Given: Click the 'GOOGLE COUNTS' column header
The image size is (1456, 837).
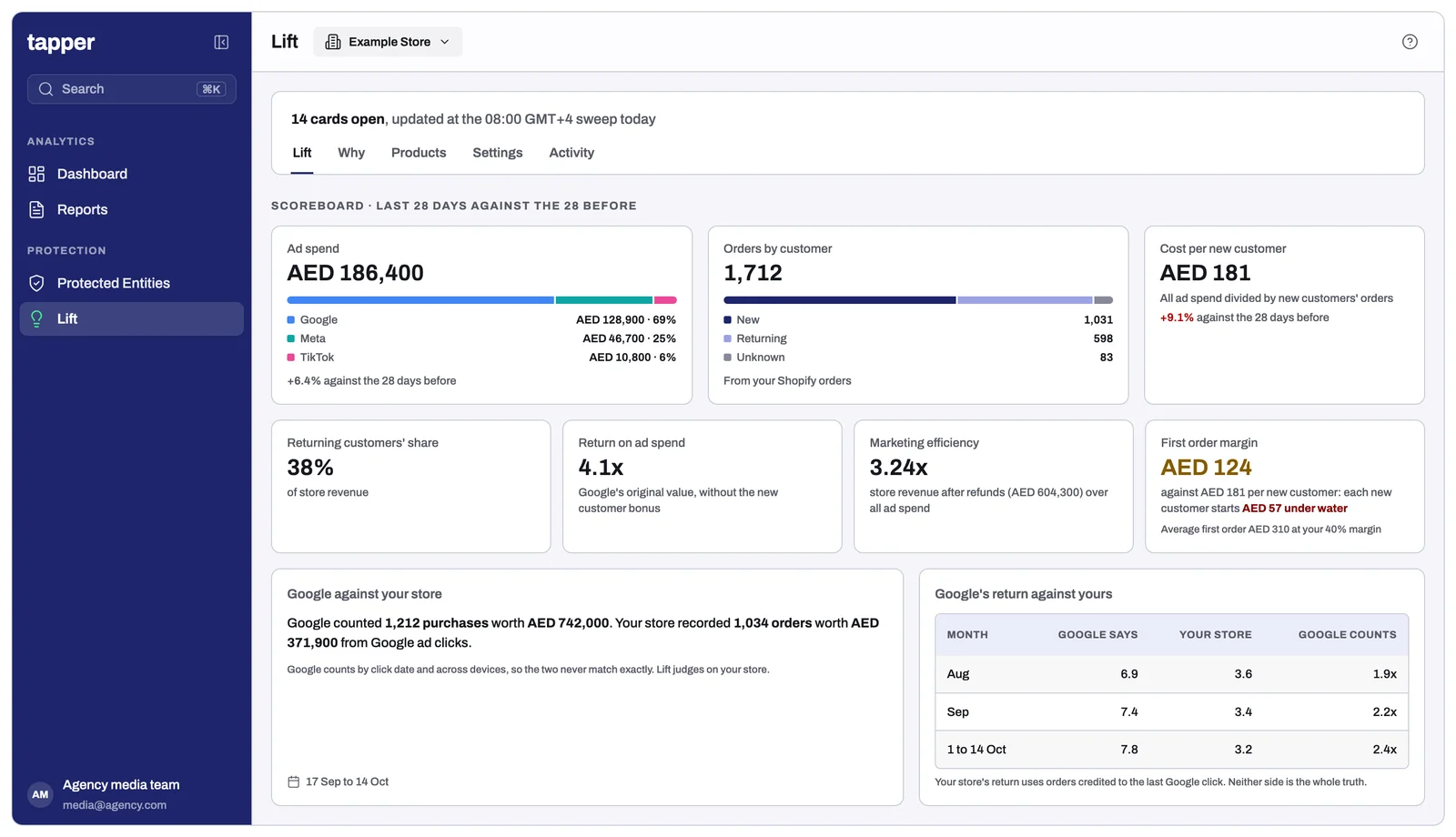Looking at the screenshot, I should coord(1347,635).
